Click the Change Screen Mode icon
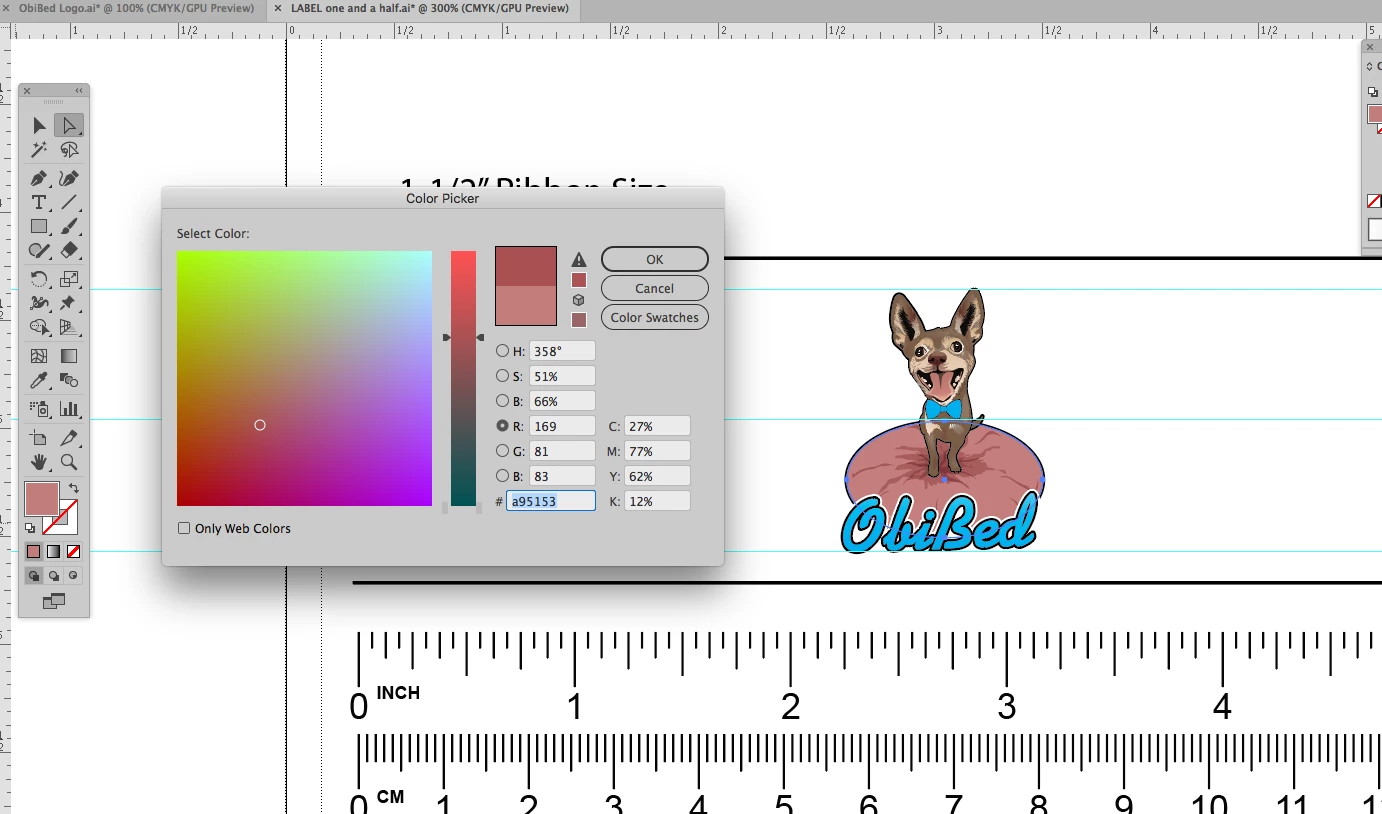This screenshot has height=814, width=1382. click(54, 601)
